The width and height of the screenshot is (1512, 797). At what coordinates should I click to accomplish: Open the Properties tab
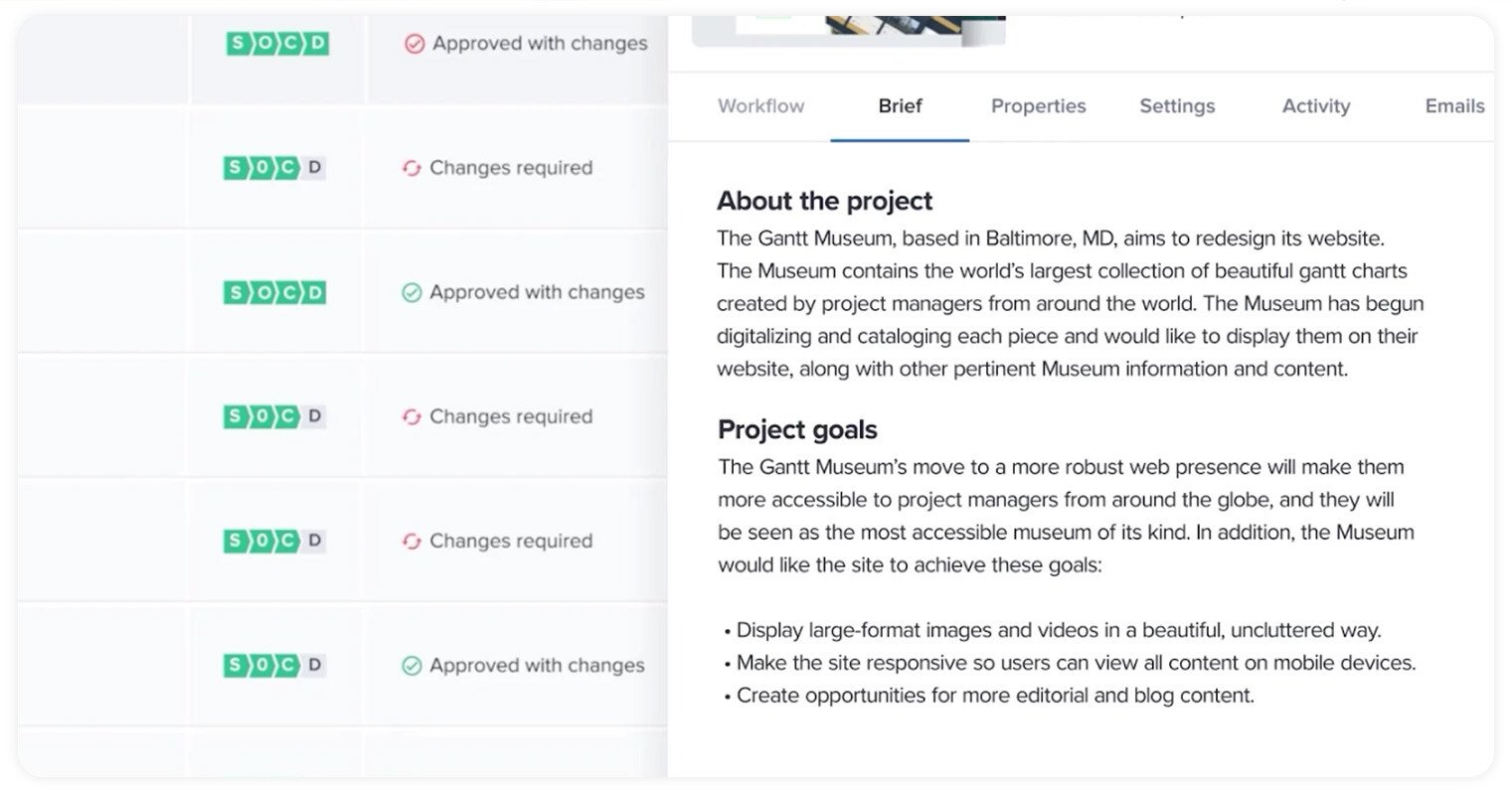(x=1038, y=106)
